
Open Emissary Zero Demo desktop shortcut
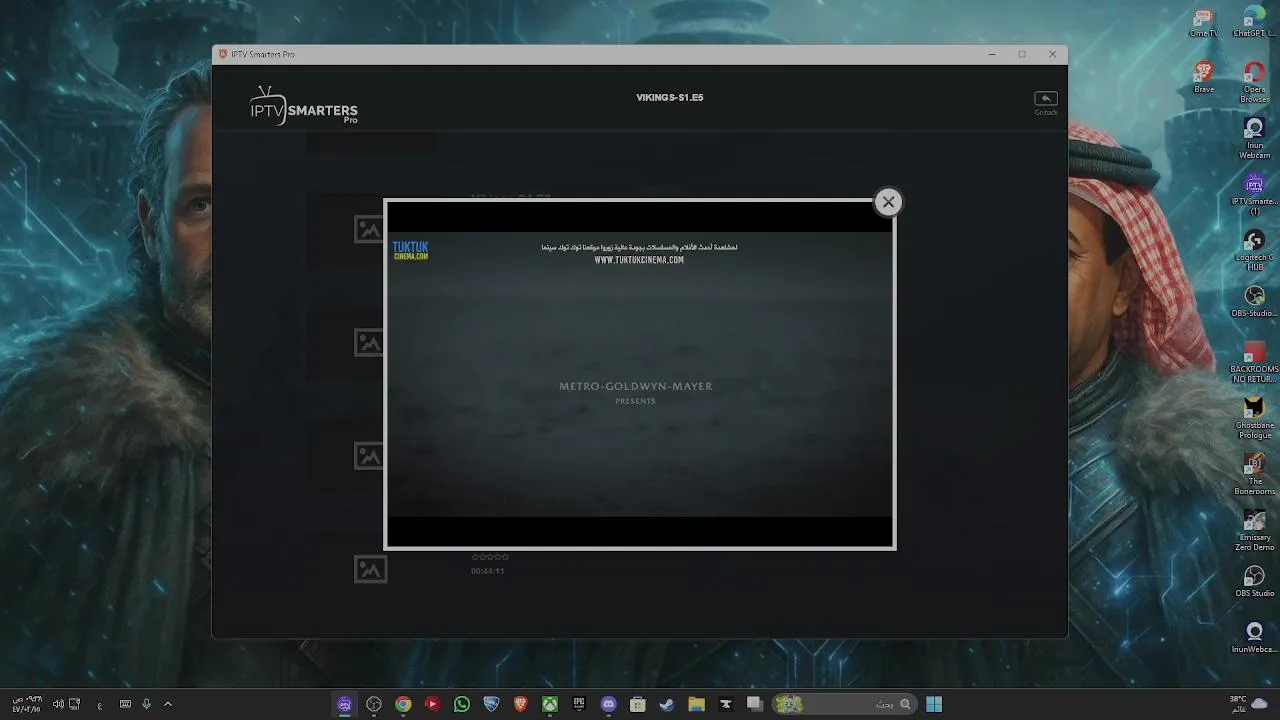(x=1254, y=532)
